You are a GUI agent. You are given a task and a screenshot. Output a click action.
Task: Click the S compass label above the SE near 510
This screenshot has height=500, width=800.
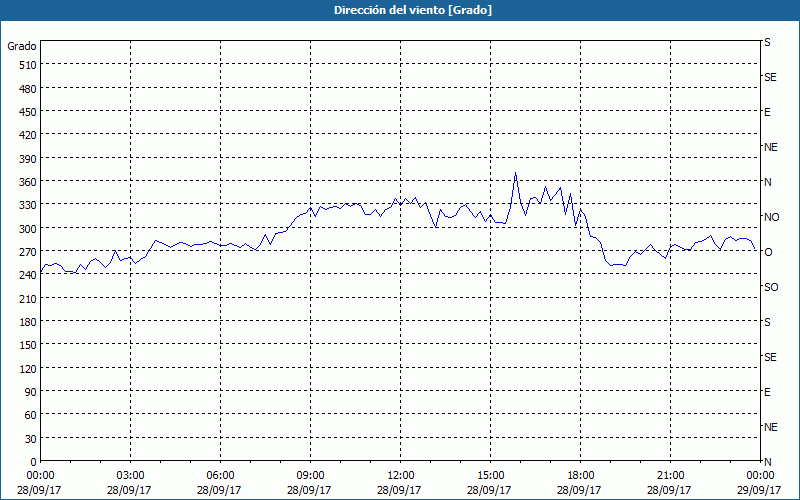pyautogui.click(x=767, y=42)
